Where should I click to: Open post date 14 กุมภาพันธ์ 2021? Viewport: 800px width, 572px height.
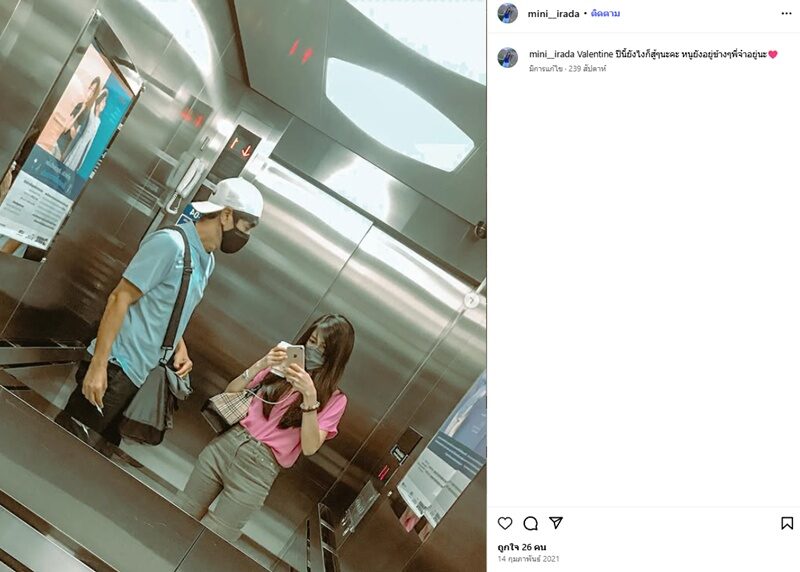(x=528, y=559)
